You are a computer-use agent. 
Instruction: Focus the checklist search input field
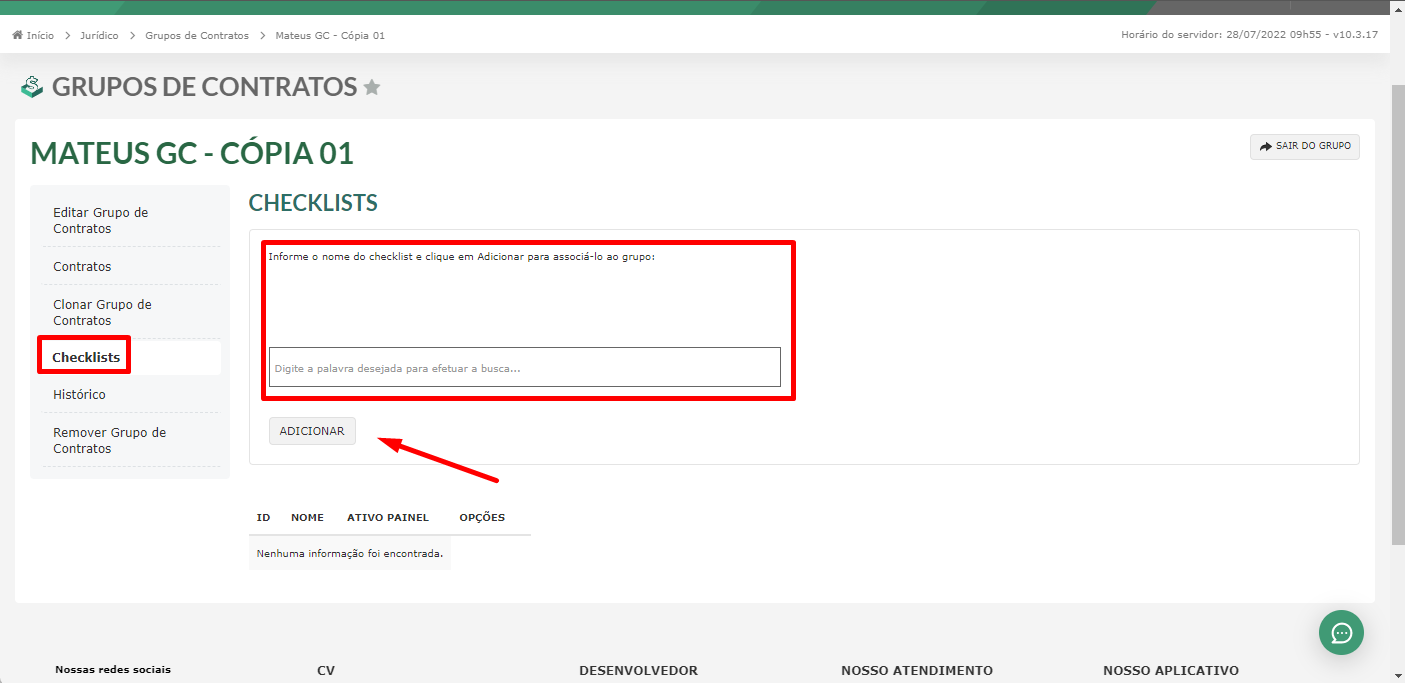pyautogui.click(x=525, y=367)
